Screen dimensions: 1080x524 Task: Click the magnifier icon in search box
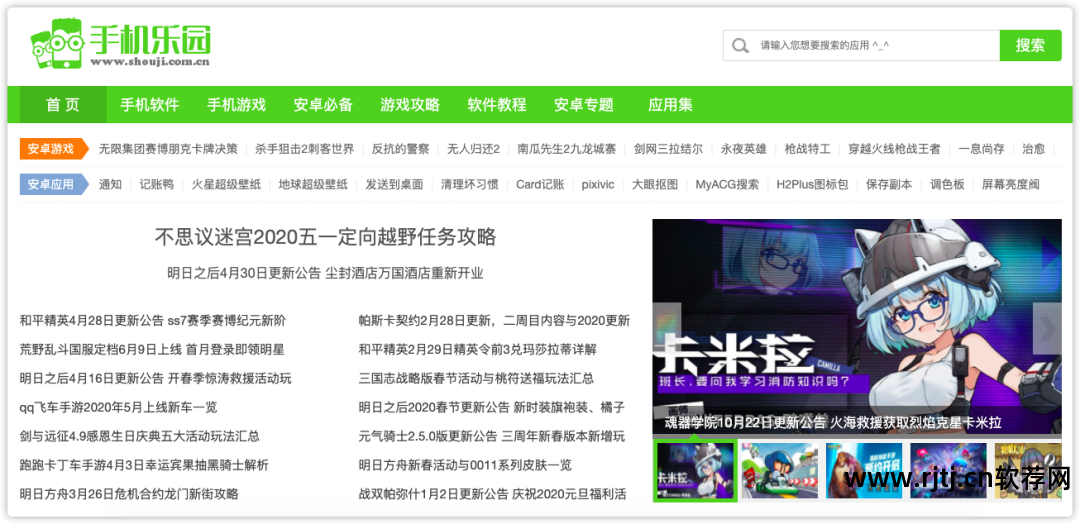(740, 45)
